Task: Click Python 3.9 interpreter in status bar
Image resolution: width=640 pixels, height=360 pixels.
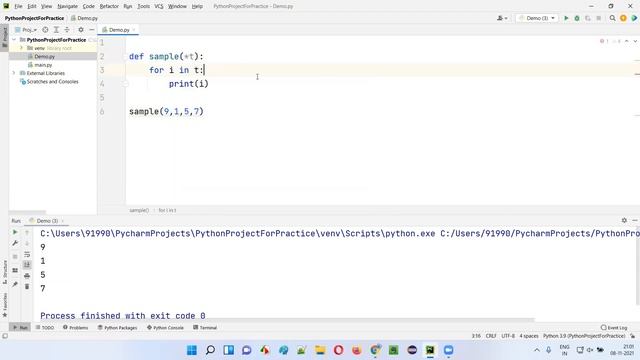Action: tap(584, 336)
